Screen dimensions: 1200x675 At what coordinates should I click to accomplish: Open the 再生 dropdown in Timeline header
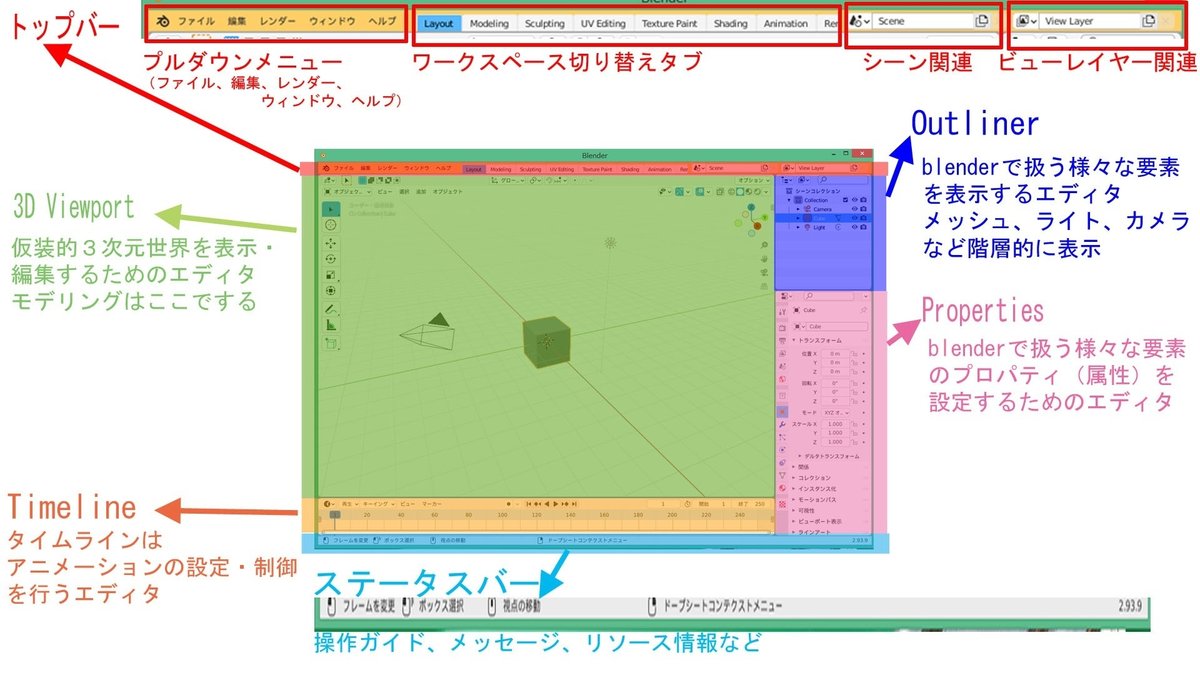tap(349, 504)
